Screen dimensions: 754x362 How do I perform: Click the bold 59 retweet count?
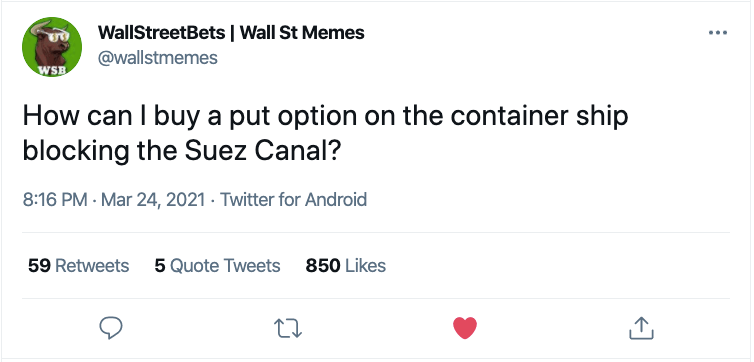point(39,265)
